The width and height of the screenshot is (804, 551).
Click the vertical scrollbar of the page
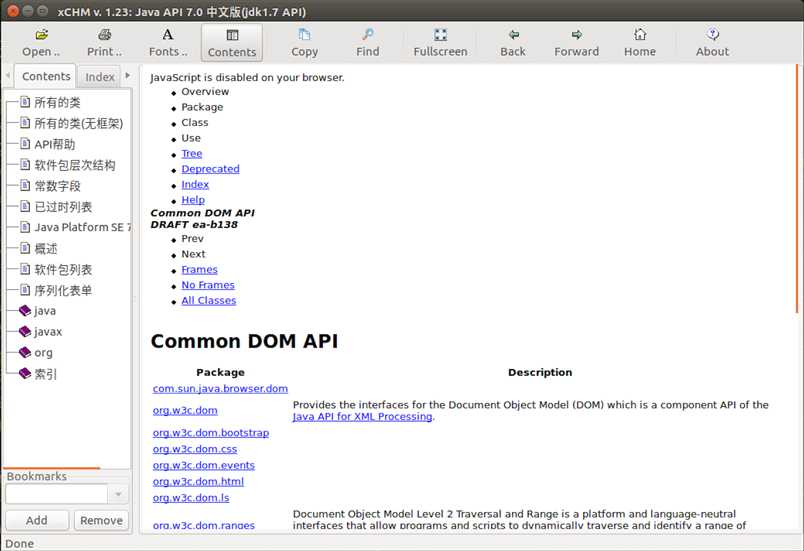click(797, 190)
